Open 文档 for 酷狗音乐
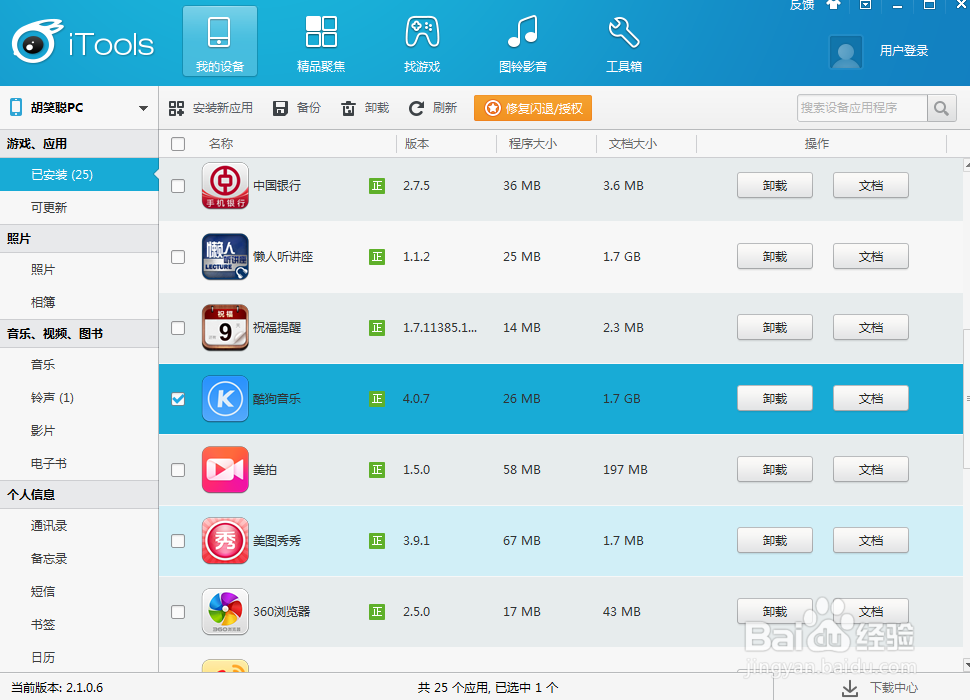 (871, 399)
